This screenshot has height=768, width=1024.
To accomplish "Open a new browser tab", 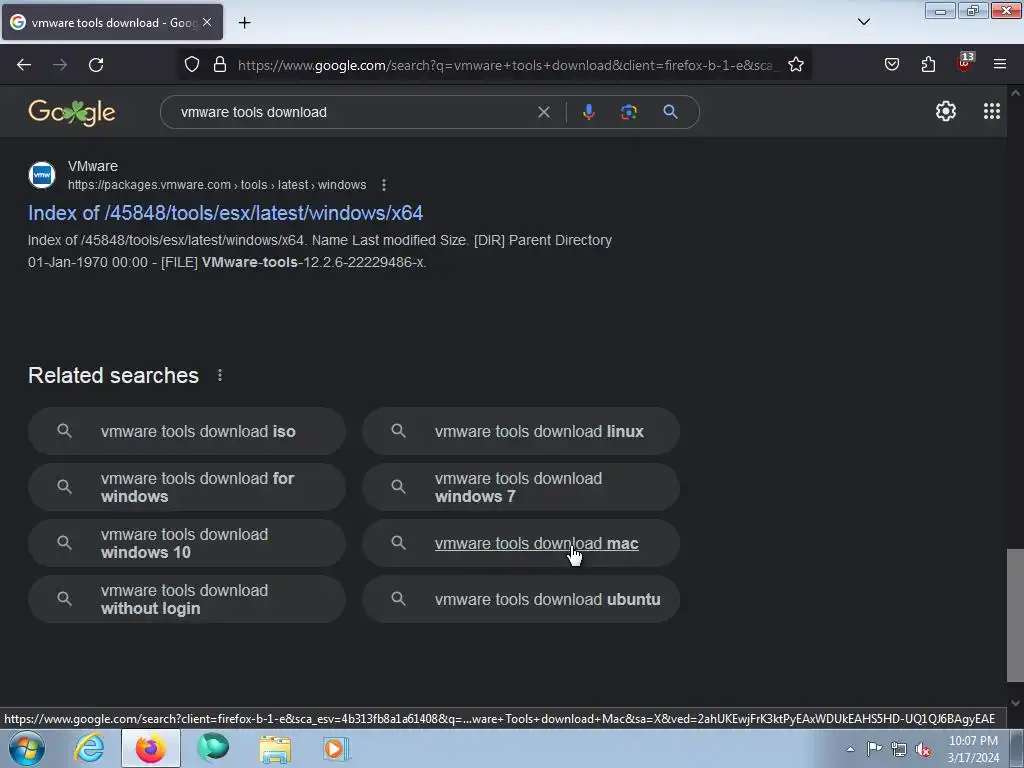I will pyautogui.click(x=244, y=23).
